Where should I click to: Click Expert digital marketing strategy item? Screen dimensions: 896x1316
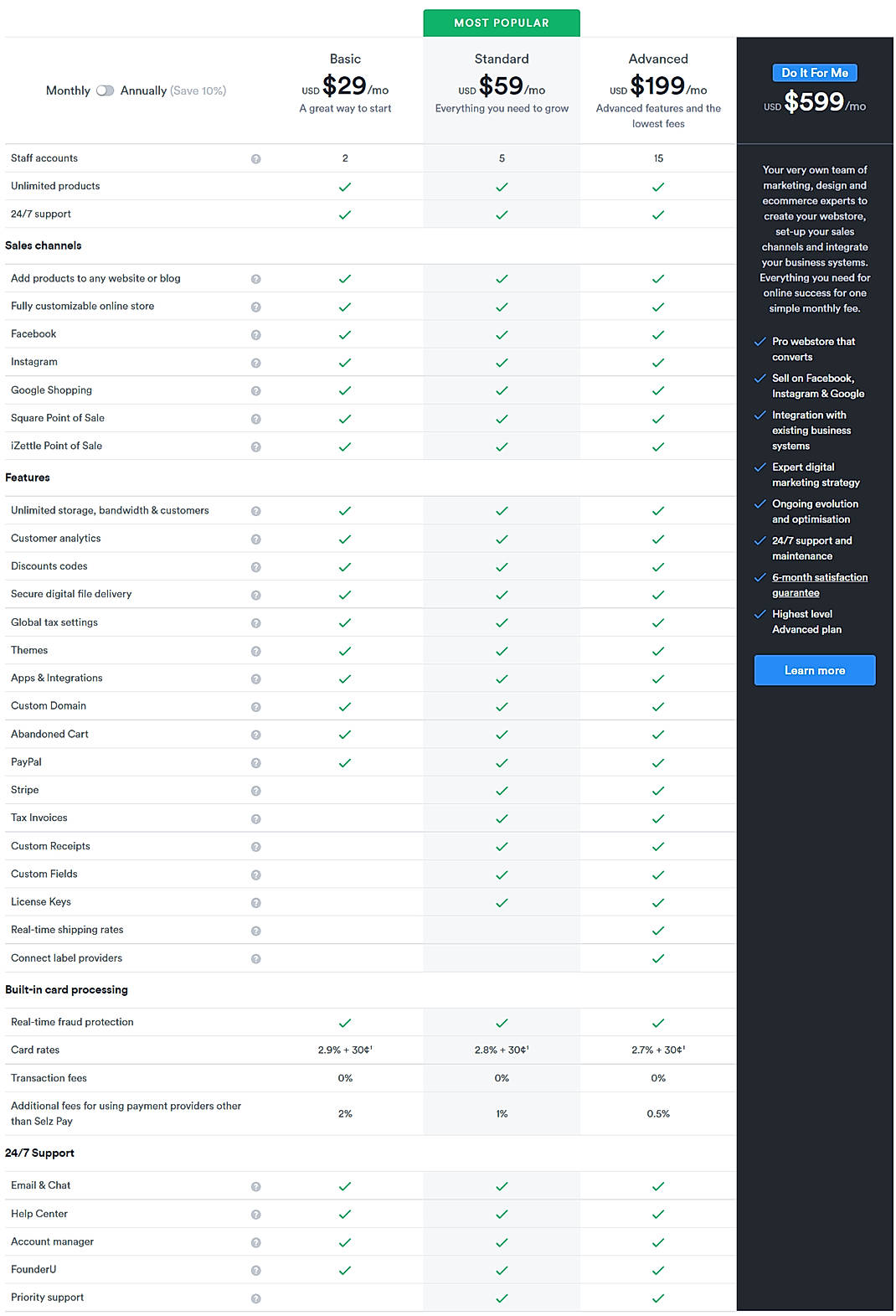coord(816,475)
